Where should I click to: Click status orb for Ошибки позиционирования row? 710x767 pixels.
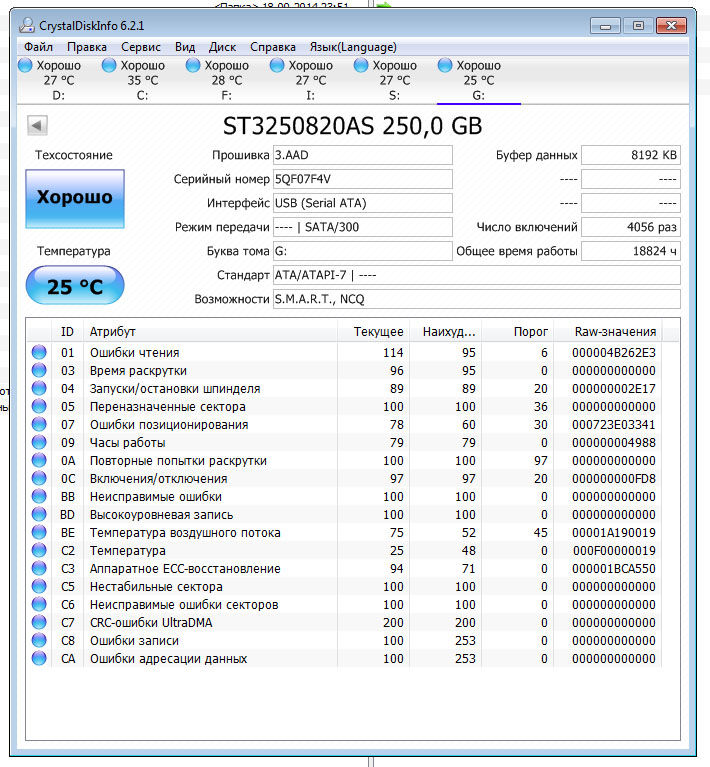pos(39,425)
